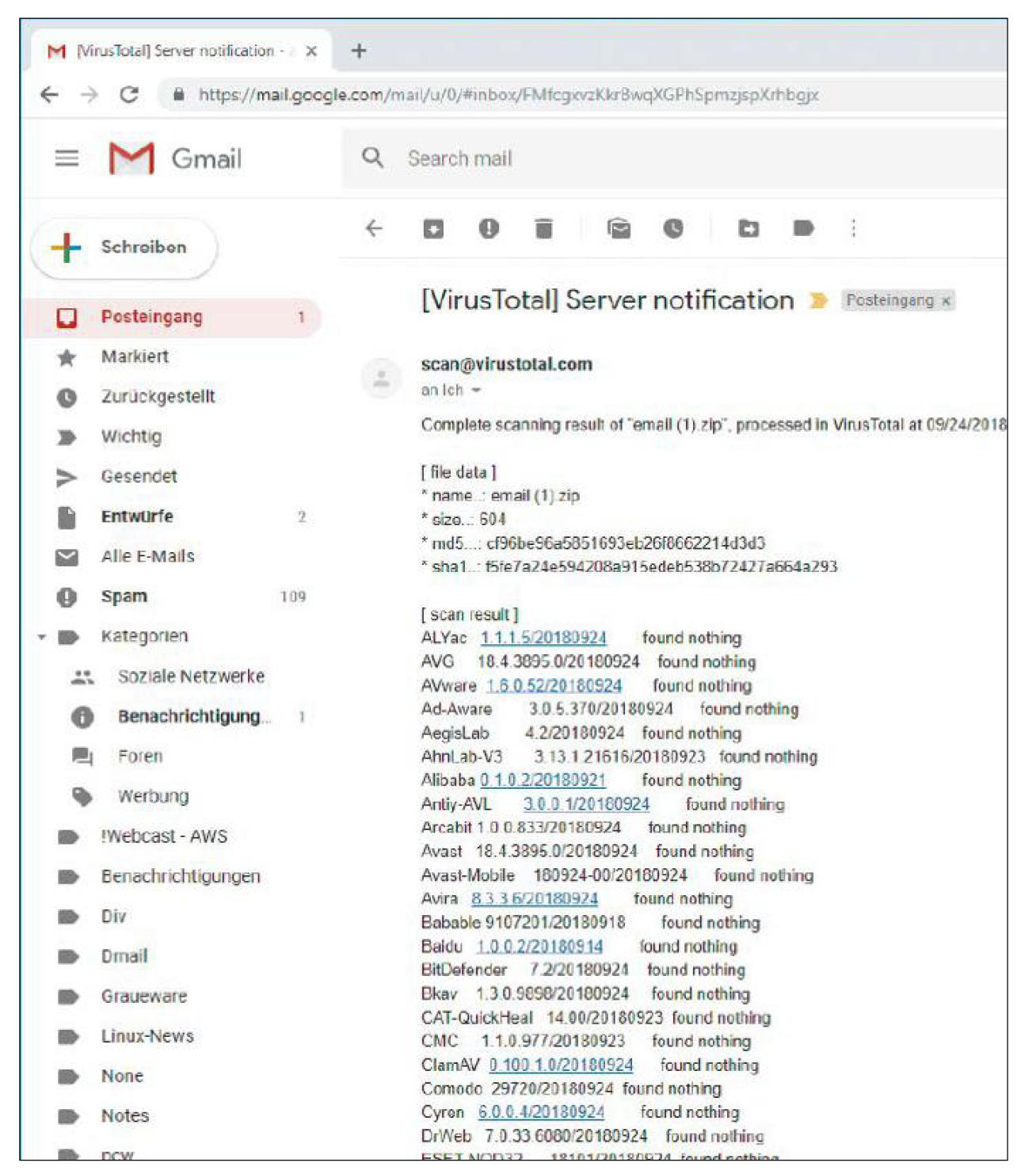Open ClamAV link 0.100.1.0/20180924
The image size is (1036, 1174).
click(561, 1065)
